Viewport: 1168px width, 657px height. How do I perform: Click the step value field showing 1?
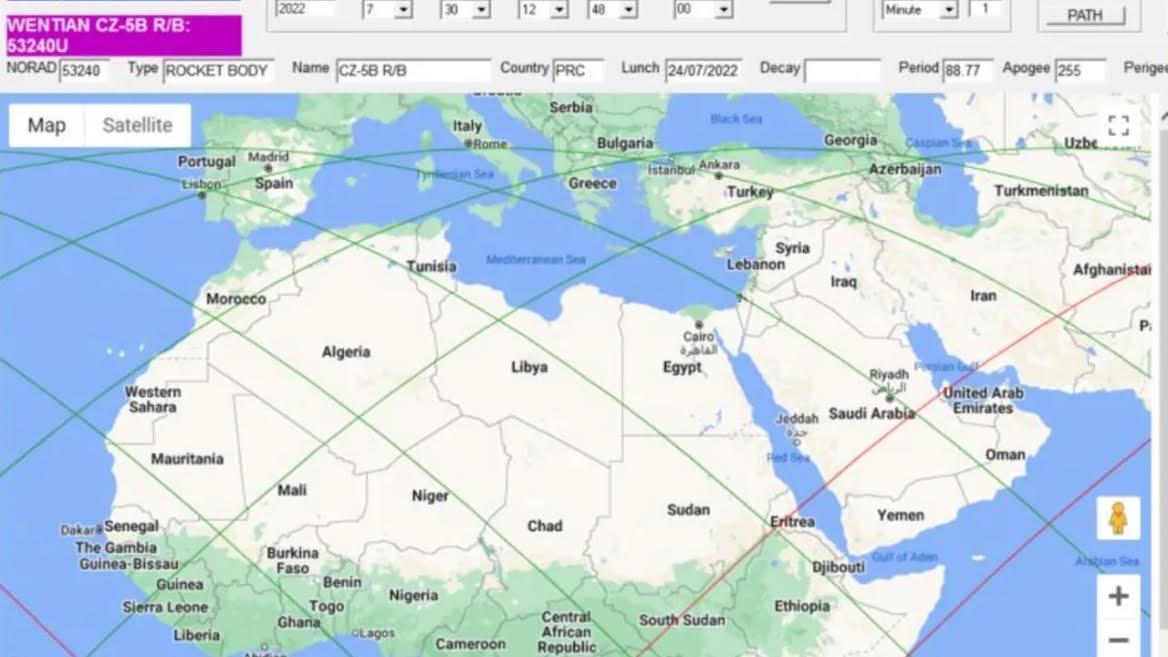984,9
